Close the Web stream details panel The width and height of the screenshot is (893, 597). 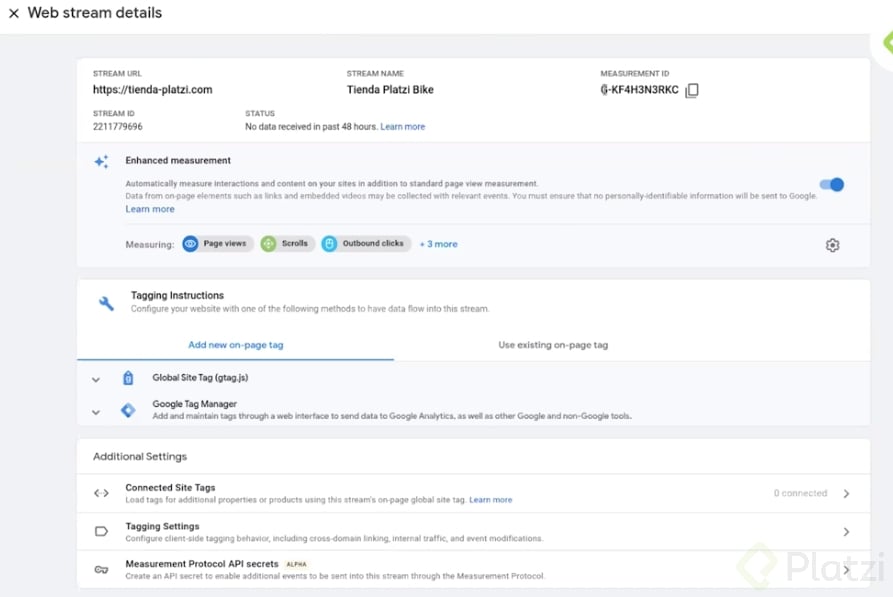(x=14, y=13)
